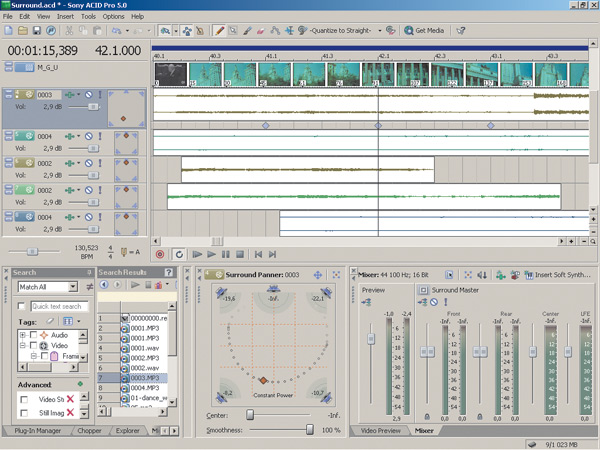Open Tags view options dropdown arrow

tap(78, 321)
